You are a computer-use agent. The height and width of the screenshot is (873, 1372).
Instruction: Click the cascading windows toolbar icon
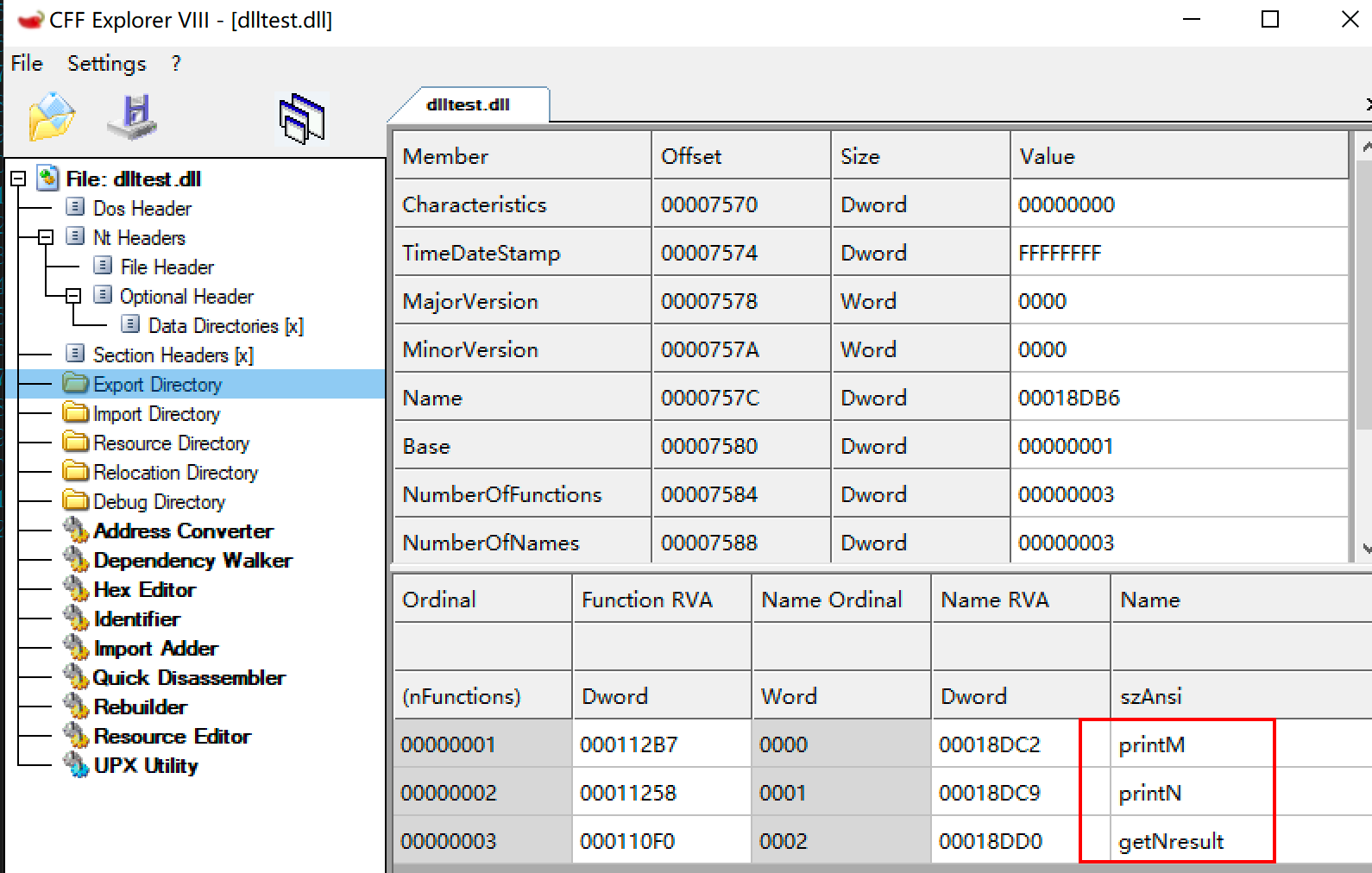pos(302,118)
